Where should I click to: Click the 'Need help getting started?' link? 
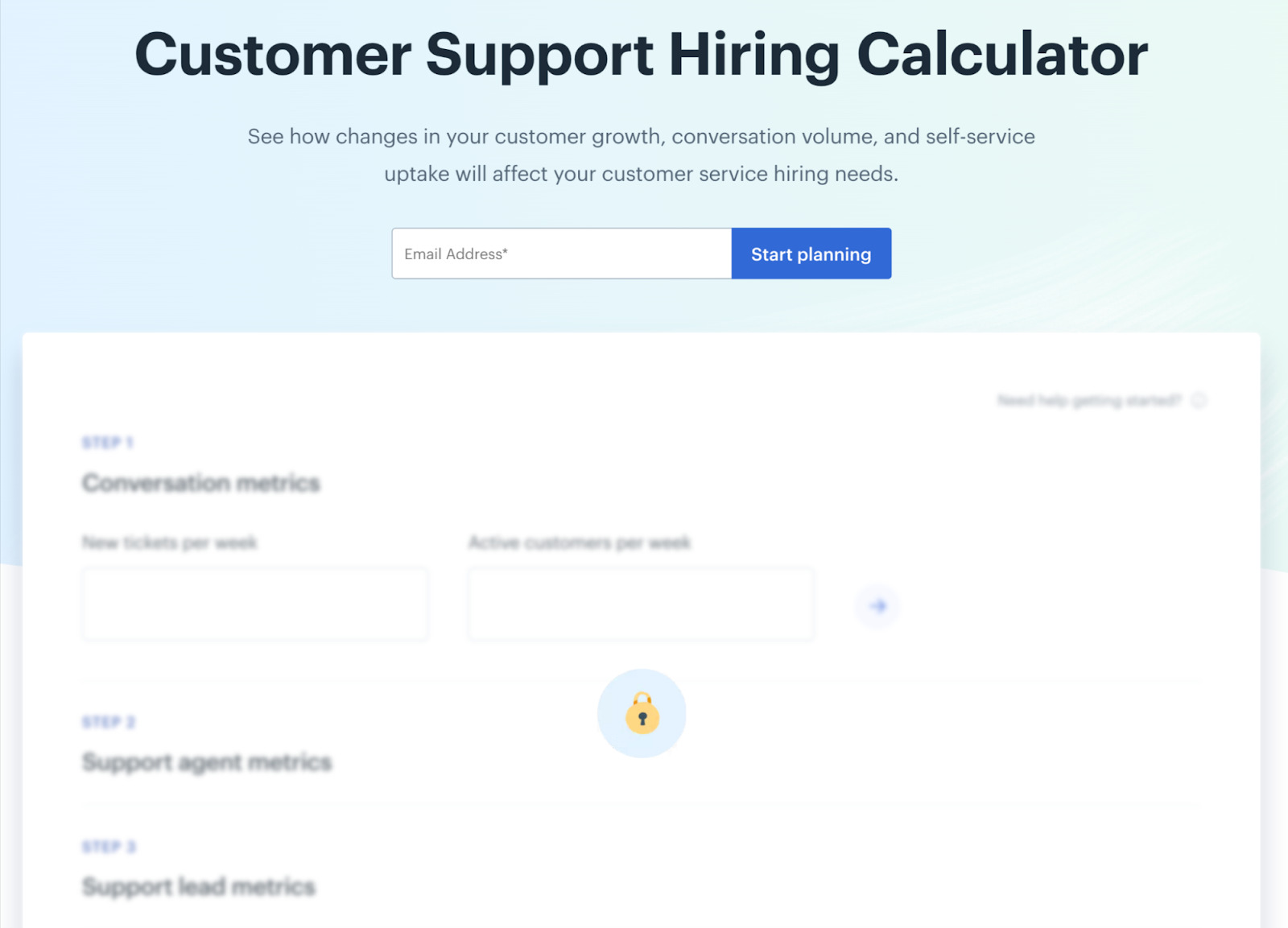point(1091,399)
